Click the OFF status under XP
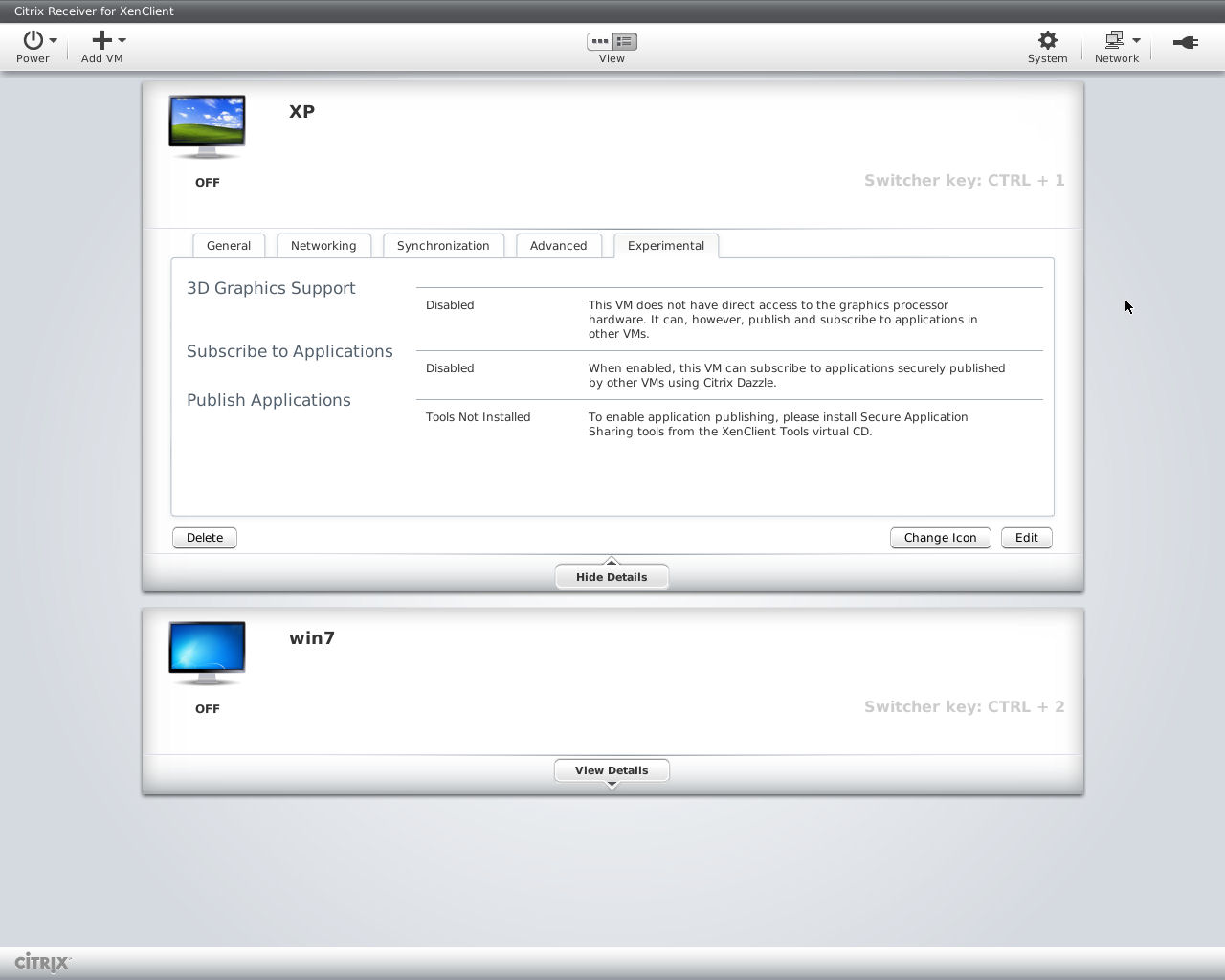The image size is (1225, 980). 208,183
